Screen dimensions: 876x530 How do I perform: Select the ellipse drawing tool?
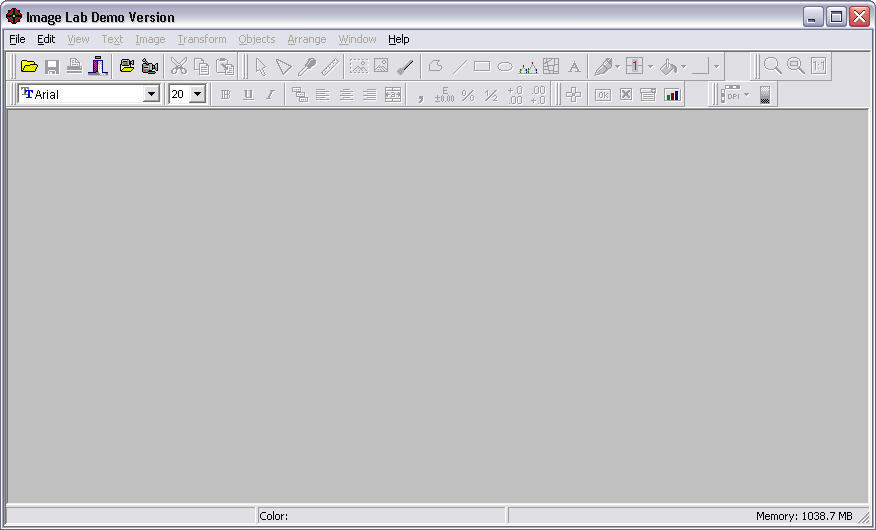point(504,66)
